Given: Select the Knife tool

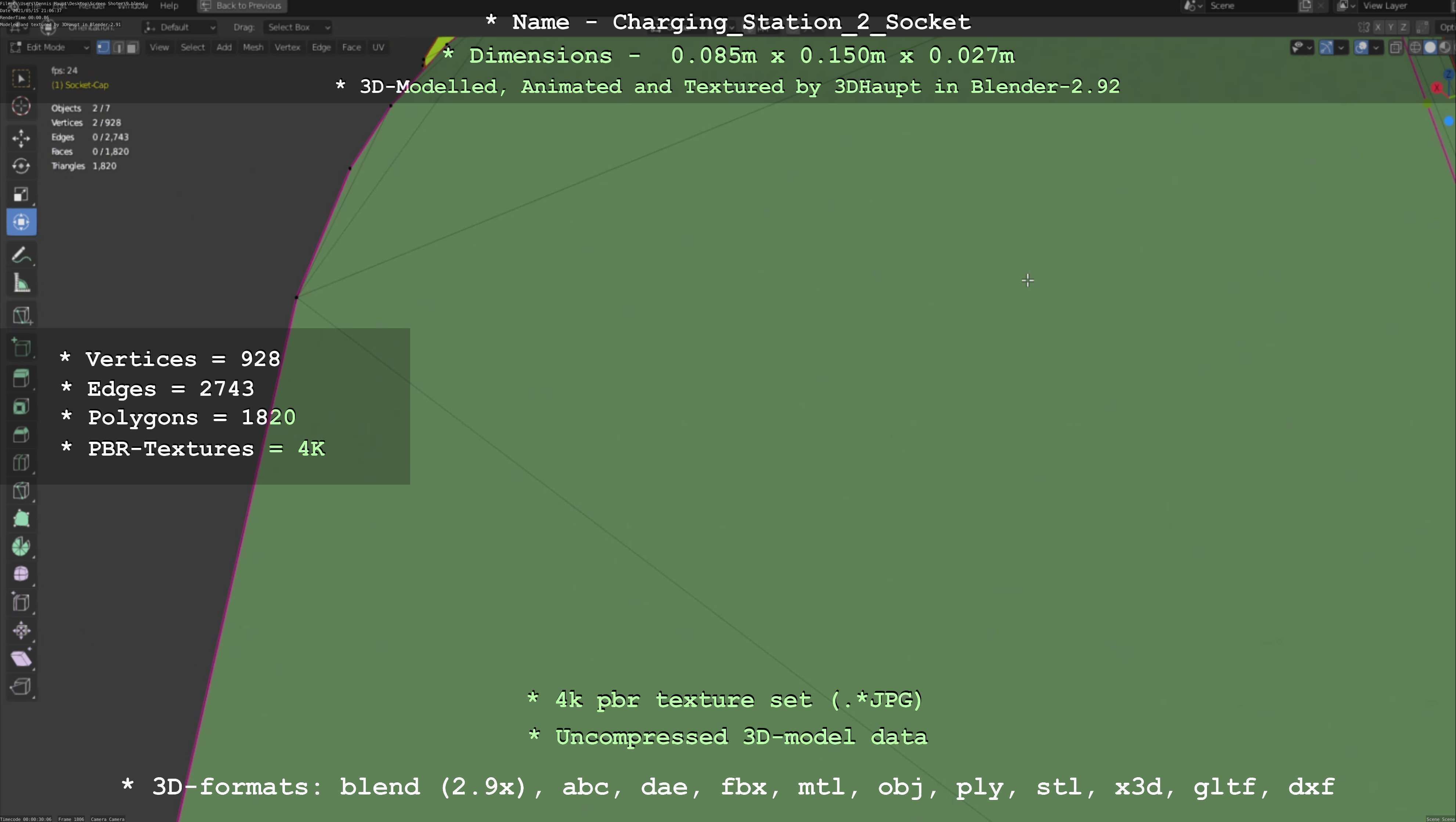Looking at the screenshot, I should click(x=21, y=490).
